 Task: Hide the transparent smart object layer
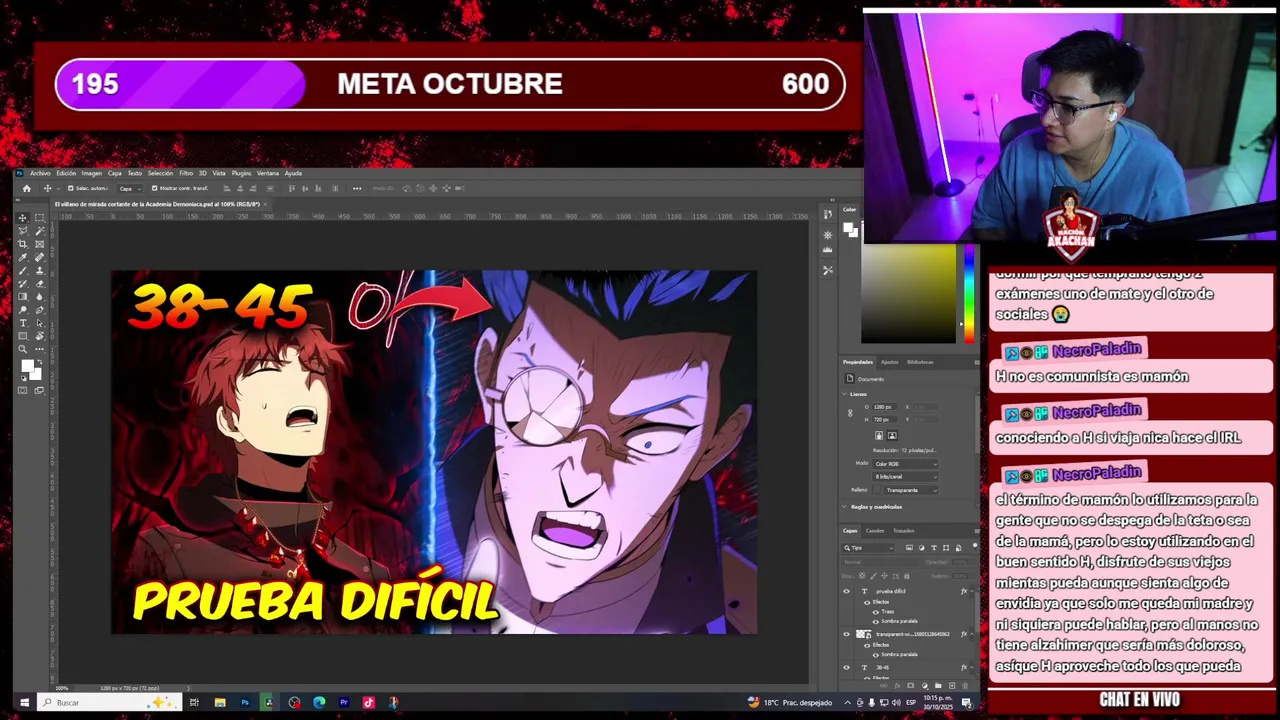click(846, 634)
